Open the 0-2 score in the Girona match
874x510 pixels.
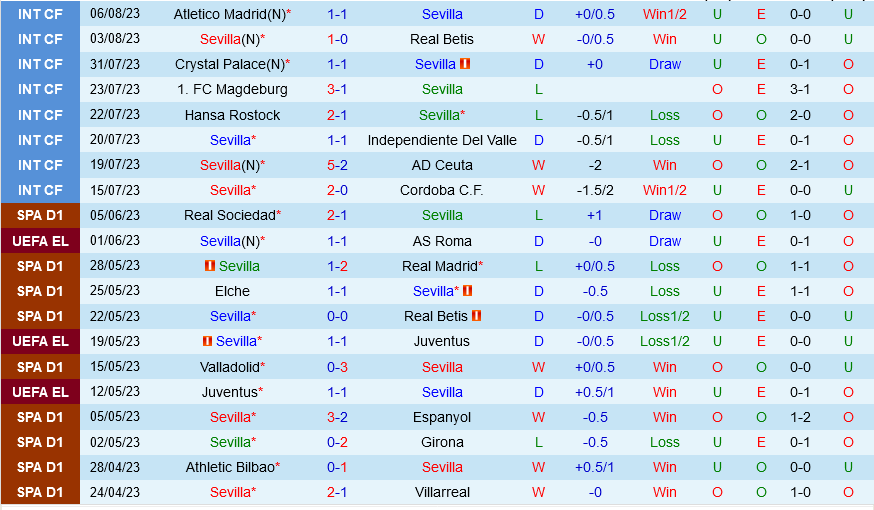(x=337, y=442)
